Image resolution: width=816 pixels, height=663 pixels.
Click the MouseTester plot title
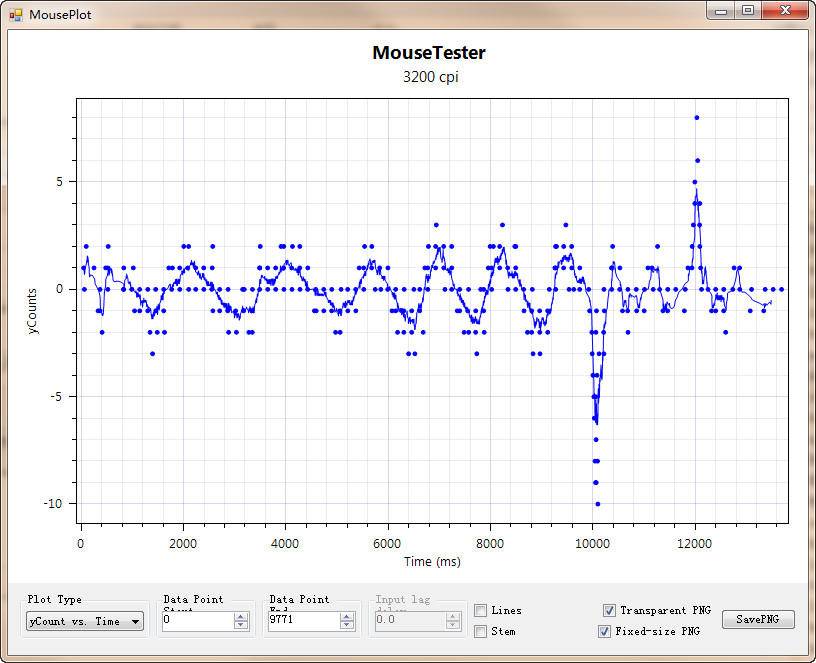click(x=429, y=53)
